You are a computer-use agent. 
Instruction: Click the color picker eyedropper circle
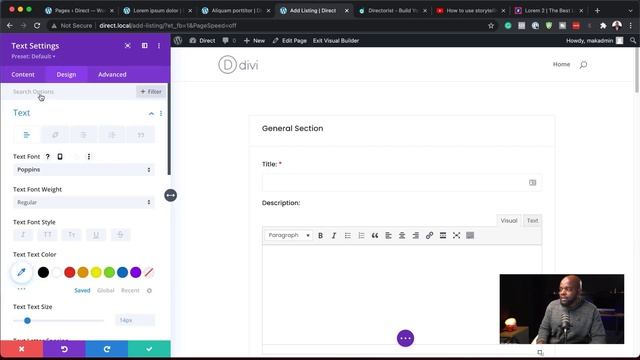[x=22, y=272]
